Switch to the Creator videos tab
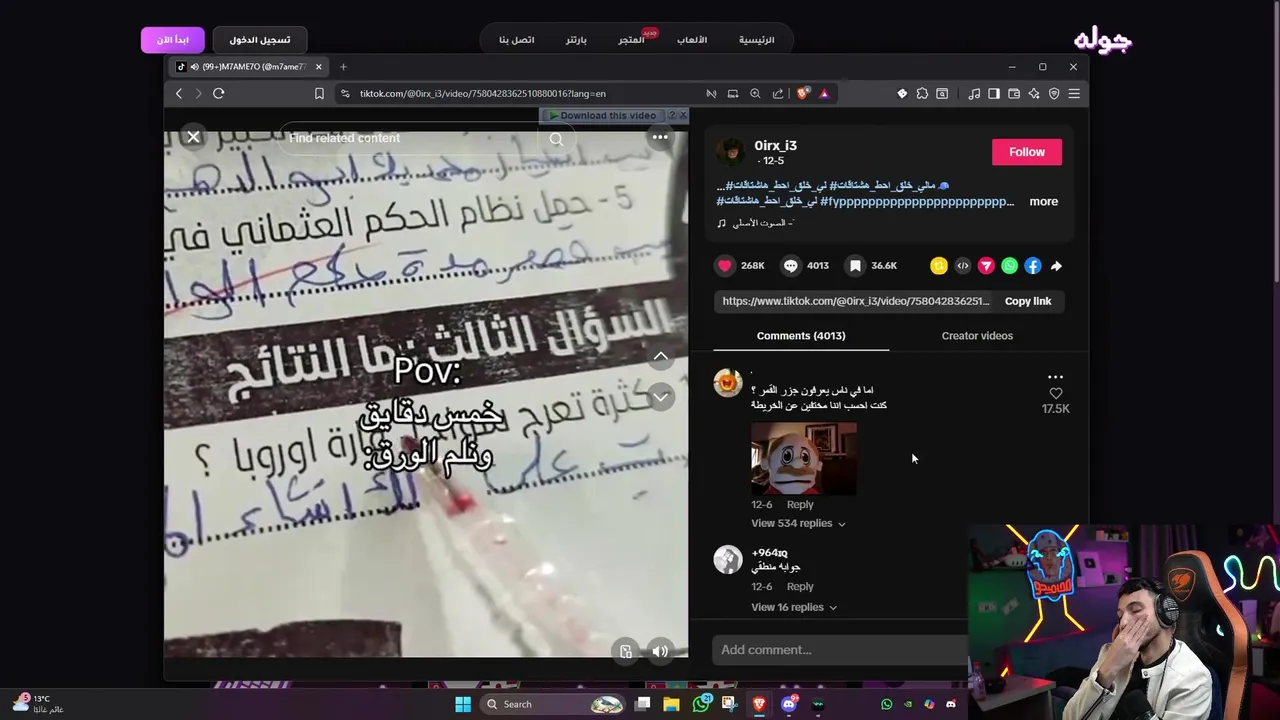 [977, 336]
